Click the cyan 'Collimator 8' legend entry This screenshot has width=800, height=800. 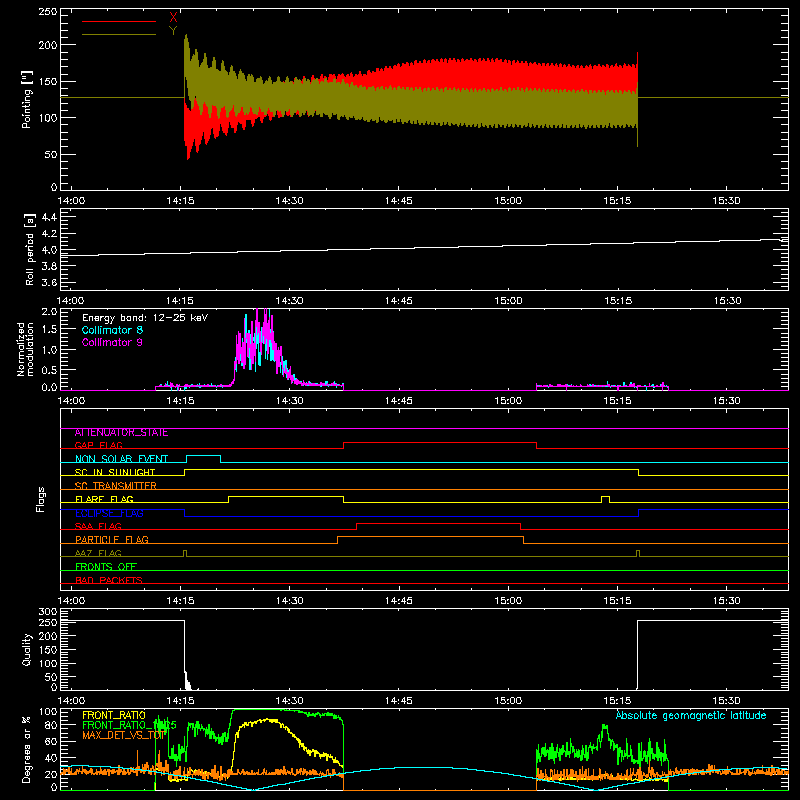tap(112, 330)
